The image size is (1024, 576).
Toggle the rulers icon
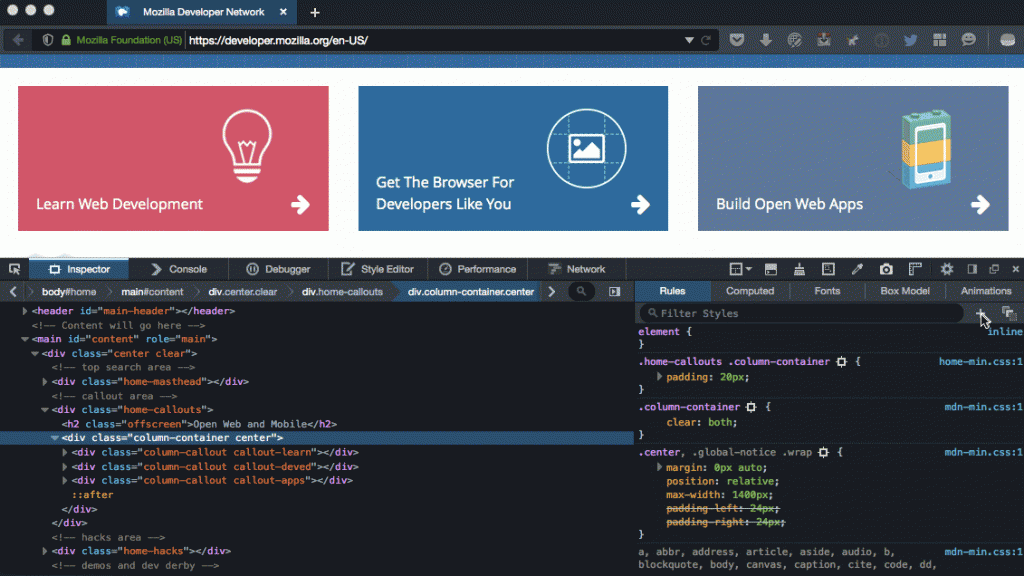pyautogui.click(x=915, y=269)
